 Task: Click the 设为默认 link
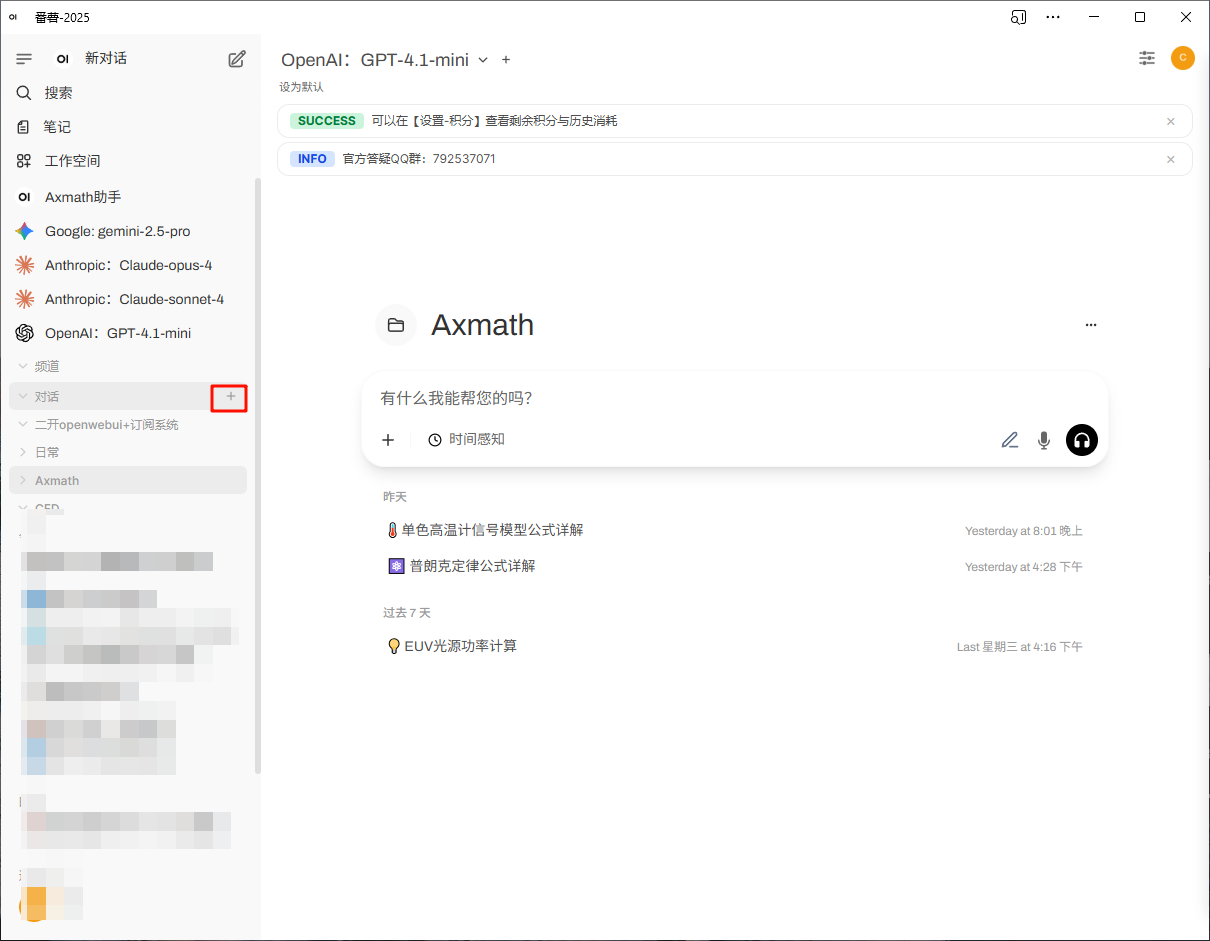(301, 87)
